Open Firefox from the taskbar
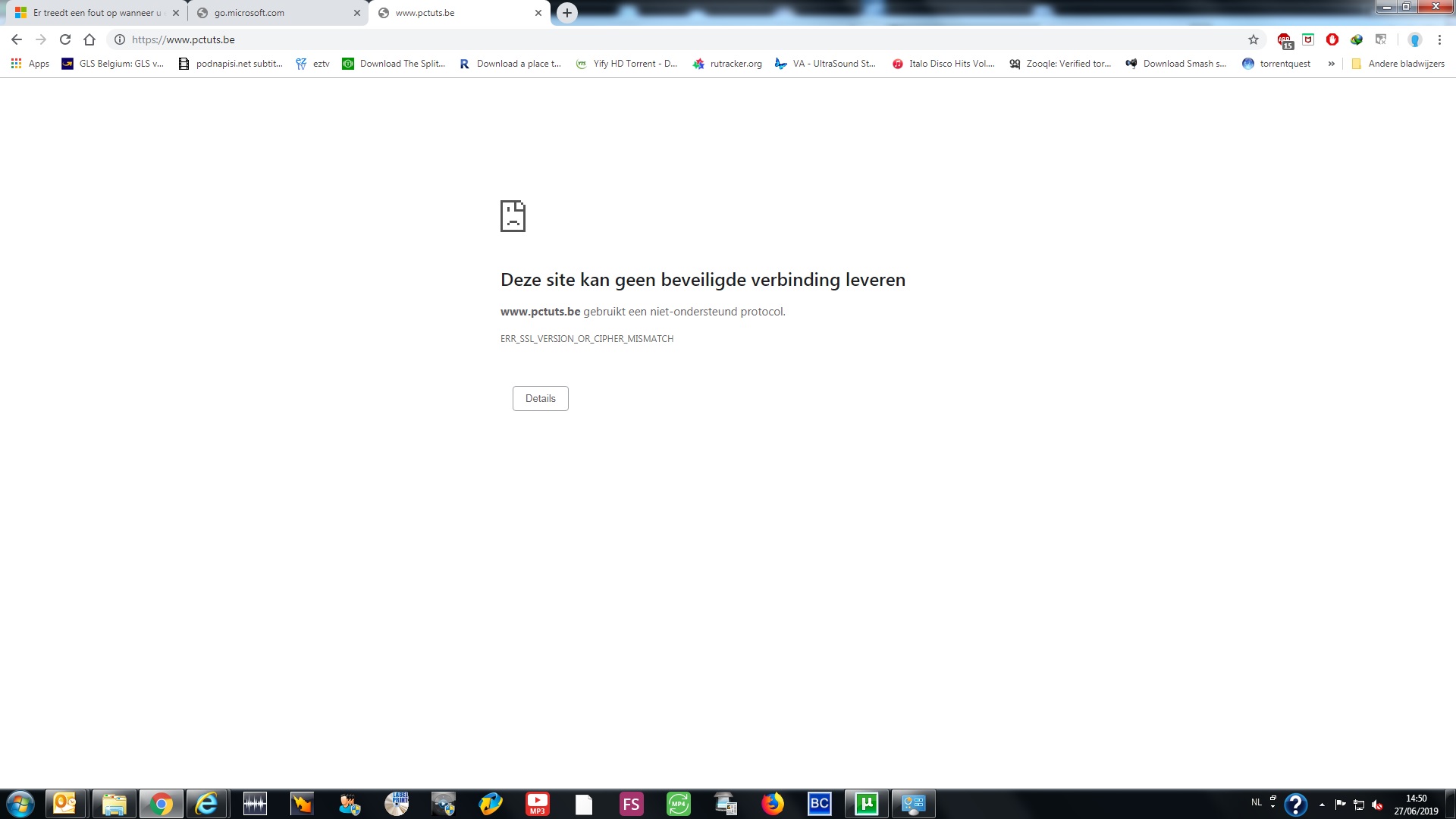Viewport: 1456px width, 819px height. [x=773, y=804]
